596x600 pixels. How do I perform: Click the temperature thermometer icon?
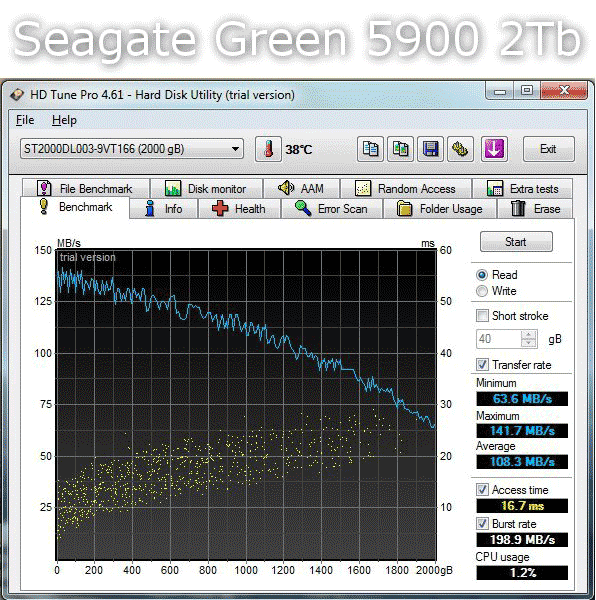[x=268, y=149]
